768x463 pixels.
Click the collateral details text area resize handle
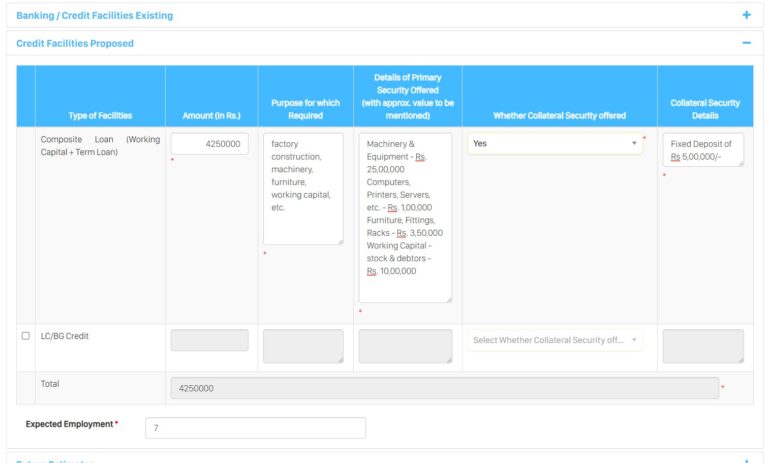tap(740, 163)
